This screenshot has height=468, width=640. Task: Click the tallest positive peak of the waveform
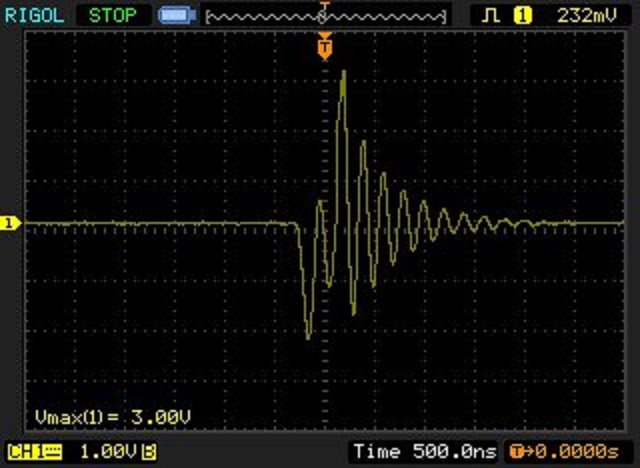(344, 73)
